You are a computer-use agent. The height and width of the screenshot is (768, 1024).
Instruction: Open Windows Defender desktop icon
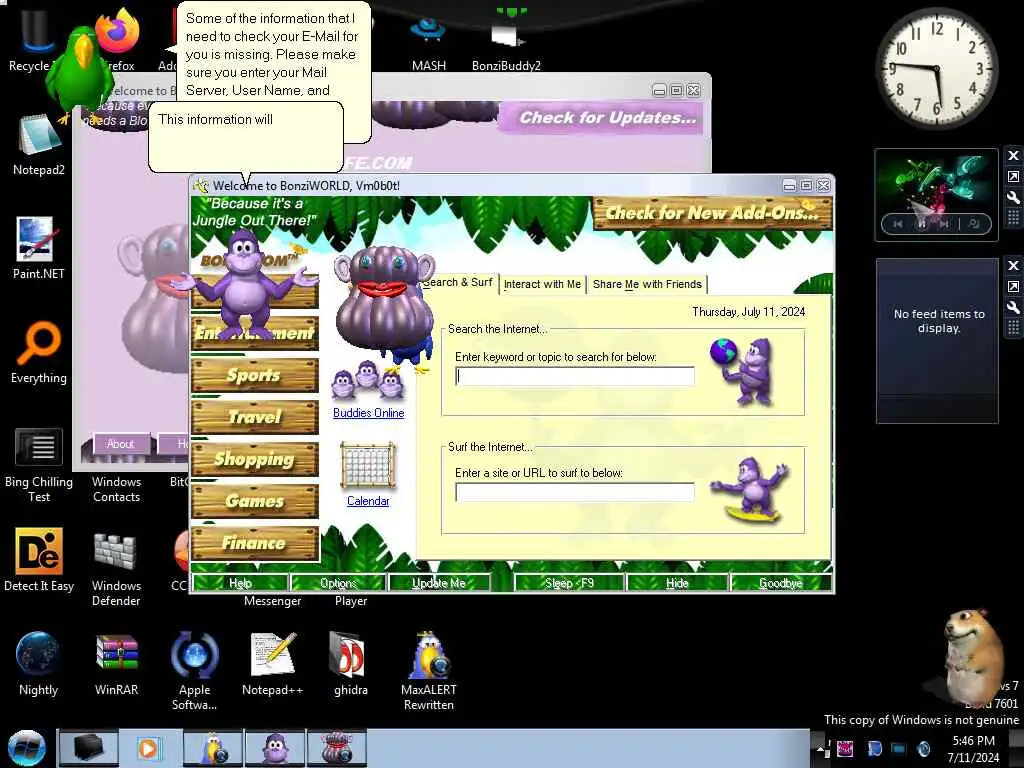coord(116,568)
